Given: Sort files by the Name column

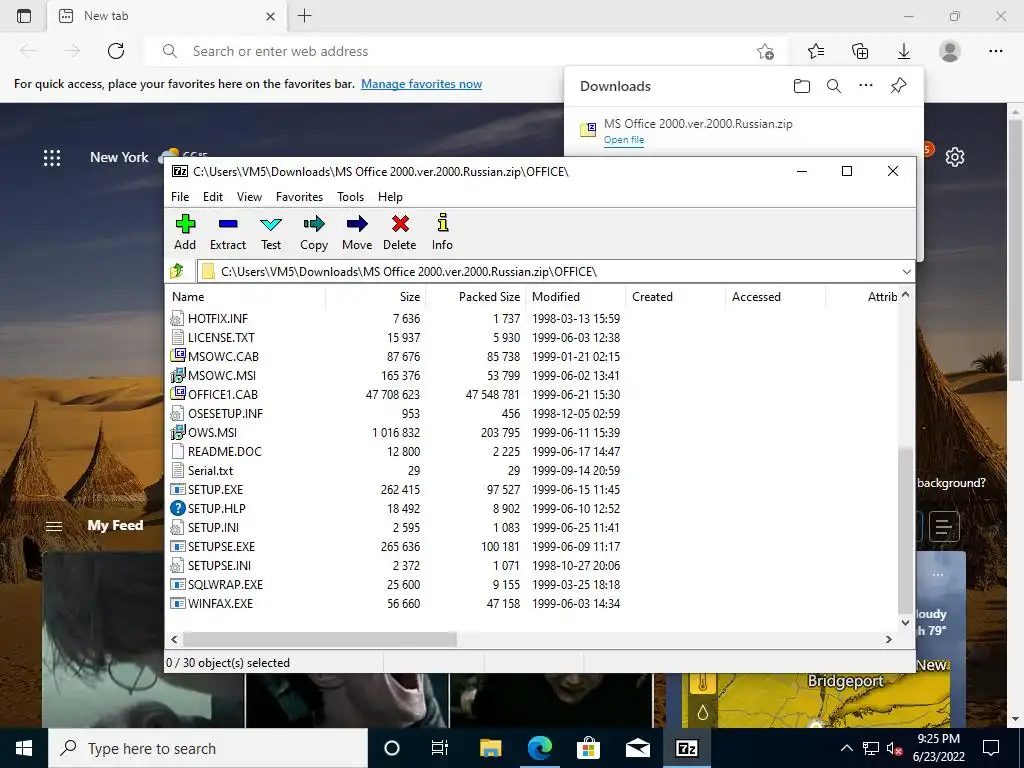Looking at the screenshot, I should [245, 296].
